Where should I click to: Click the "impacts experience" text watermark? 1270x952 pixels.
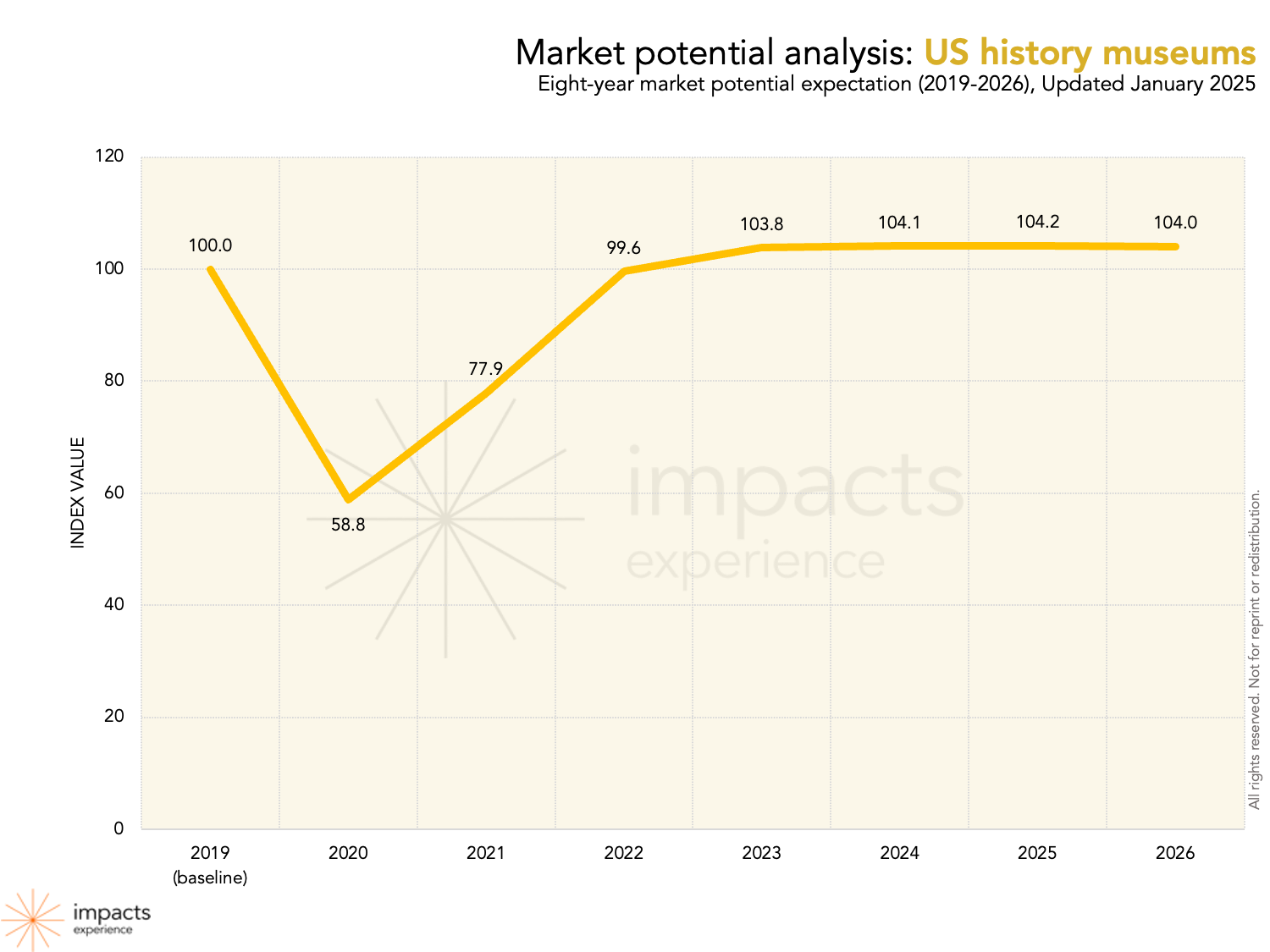(x=794, y=515)
